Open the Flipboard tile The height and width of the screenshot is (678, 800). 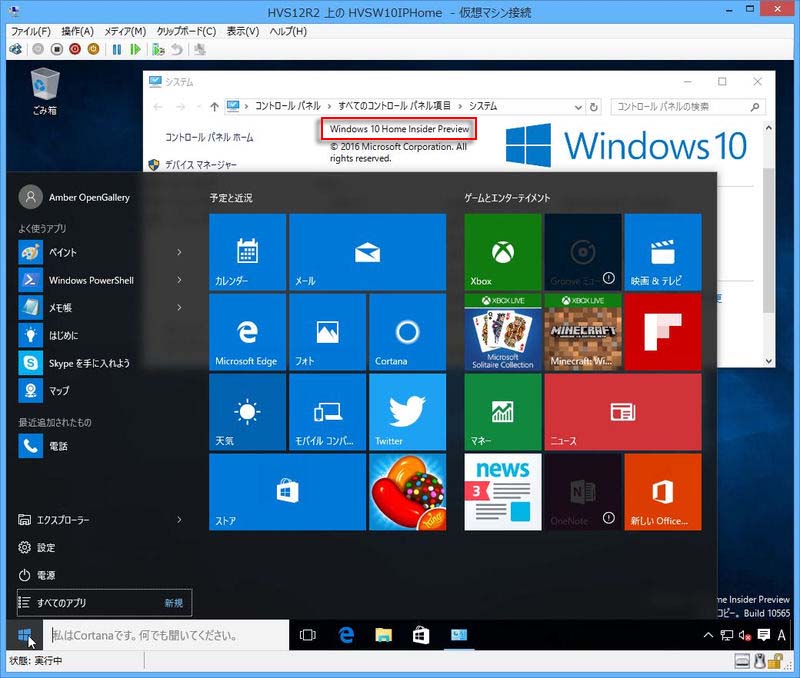tap(663, 332)
